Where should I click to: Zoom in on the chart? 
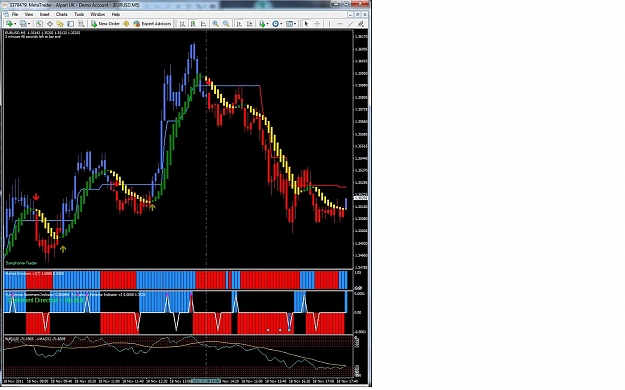215,24
